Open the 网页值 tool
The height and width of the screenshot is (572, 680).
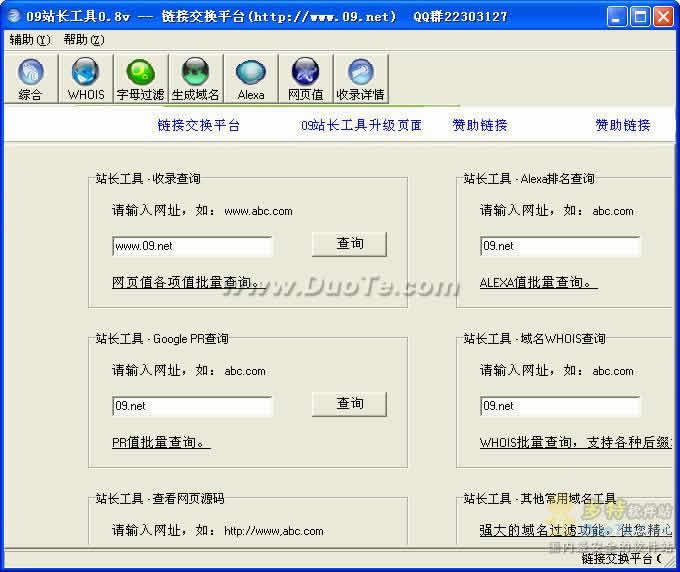[306, 79]
